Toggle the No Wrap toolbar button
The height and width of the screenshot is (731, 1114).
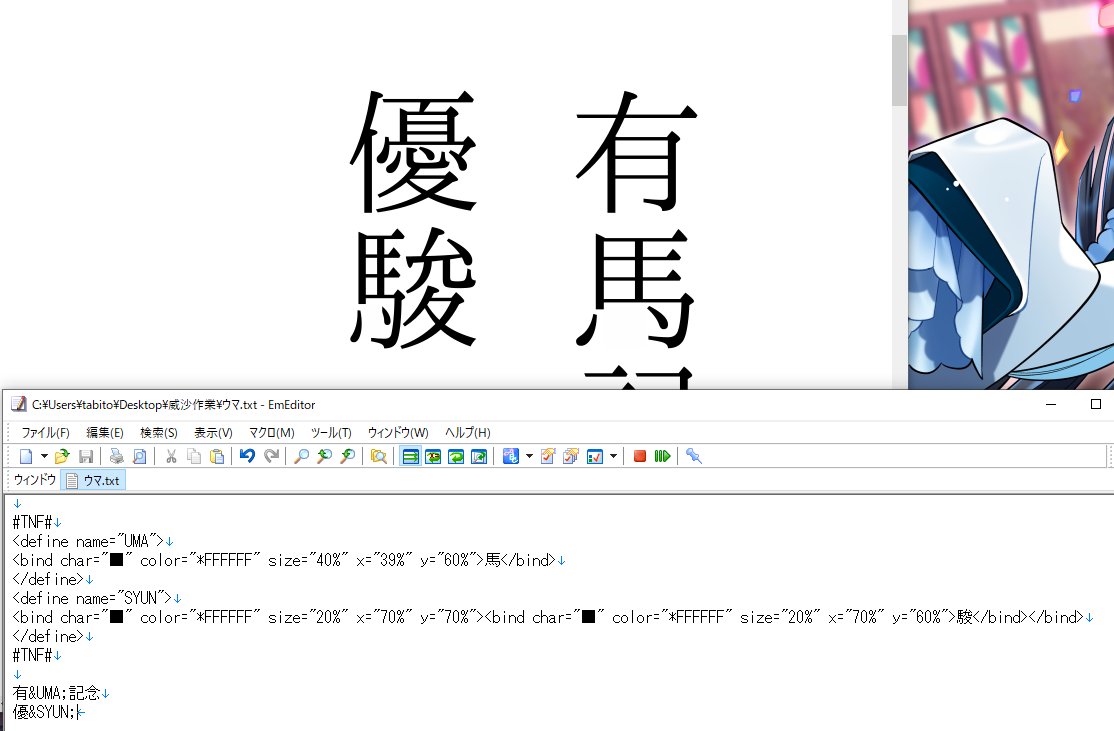[410, 456]
